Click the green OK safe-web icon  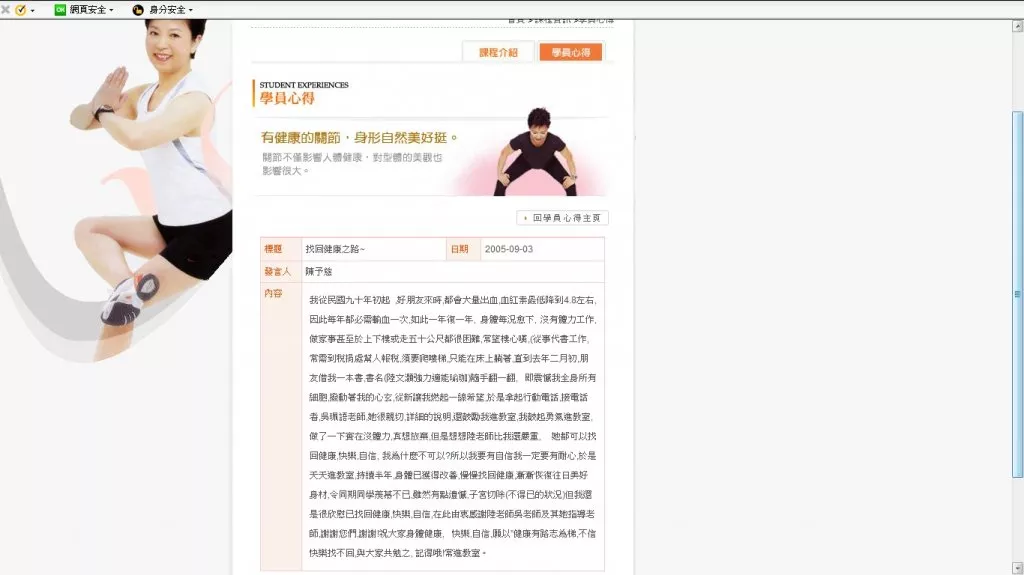[60, 10]
